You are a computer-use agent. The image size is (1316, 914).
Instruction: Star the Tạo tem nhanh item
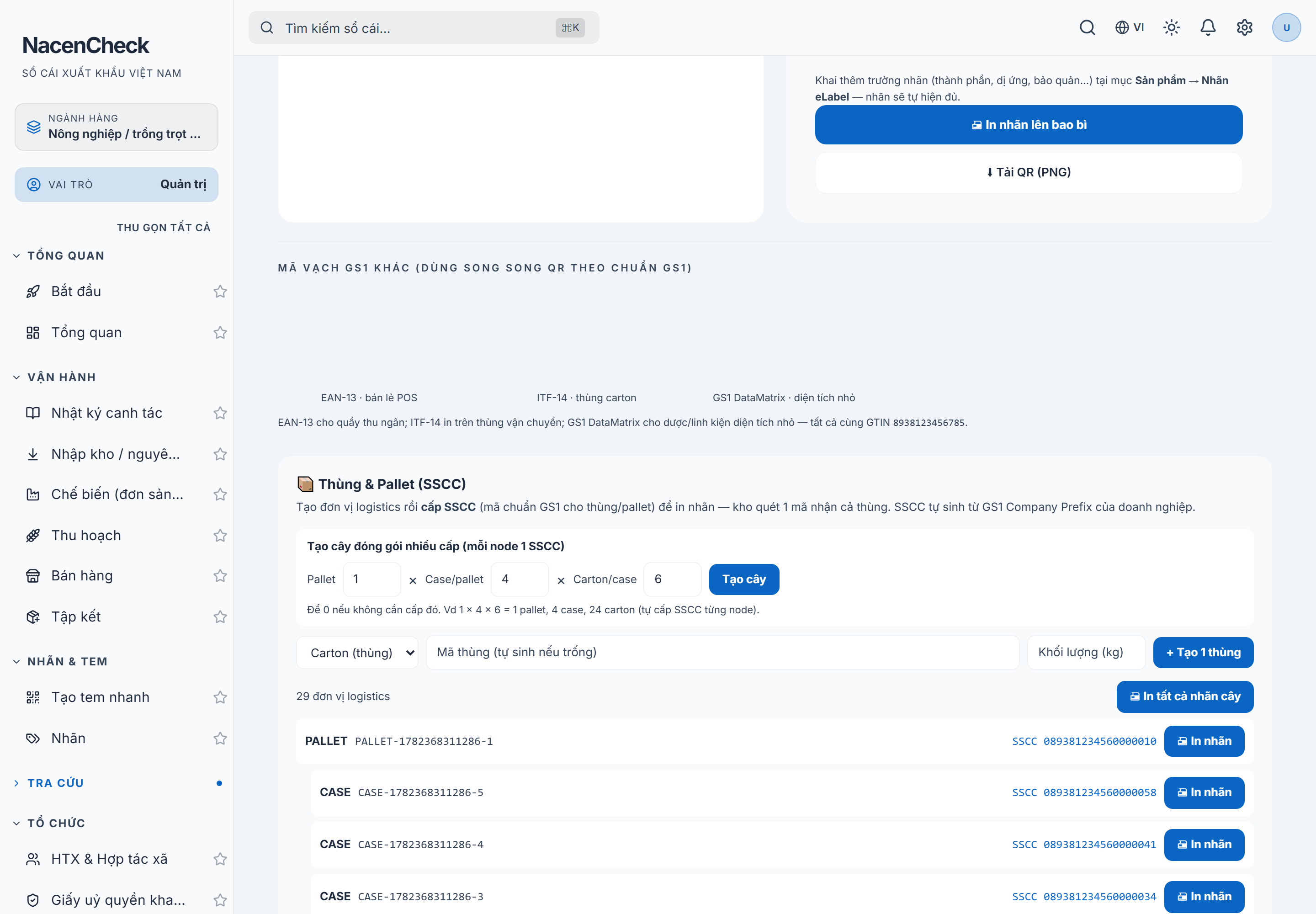point(220,697)
